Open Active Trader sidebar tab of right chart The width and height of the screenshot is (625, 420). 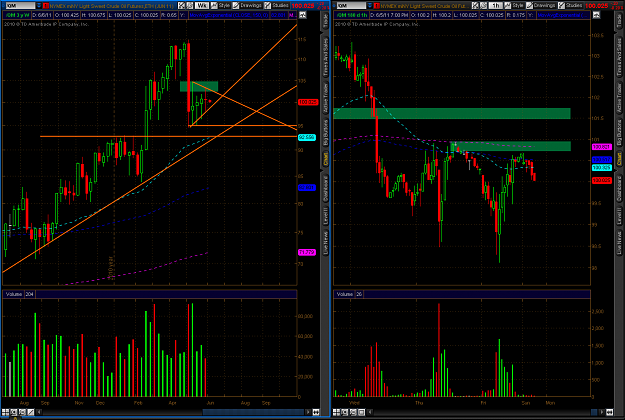619,98
